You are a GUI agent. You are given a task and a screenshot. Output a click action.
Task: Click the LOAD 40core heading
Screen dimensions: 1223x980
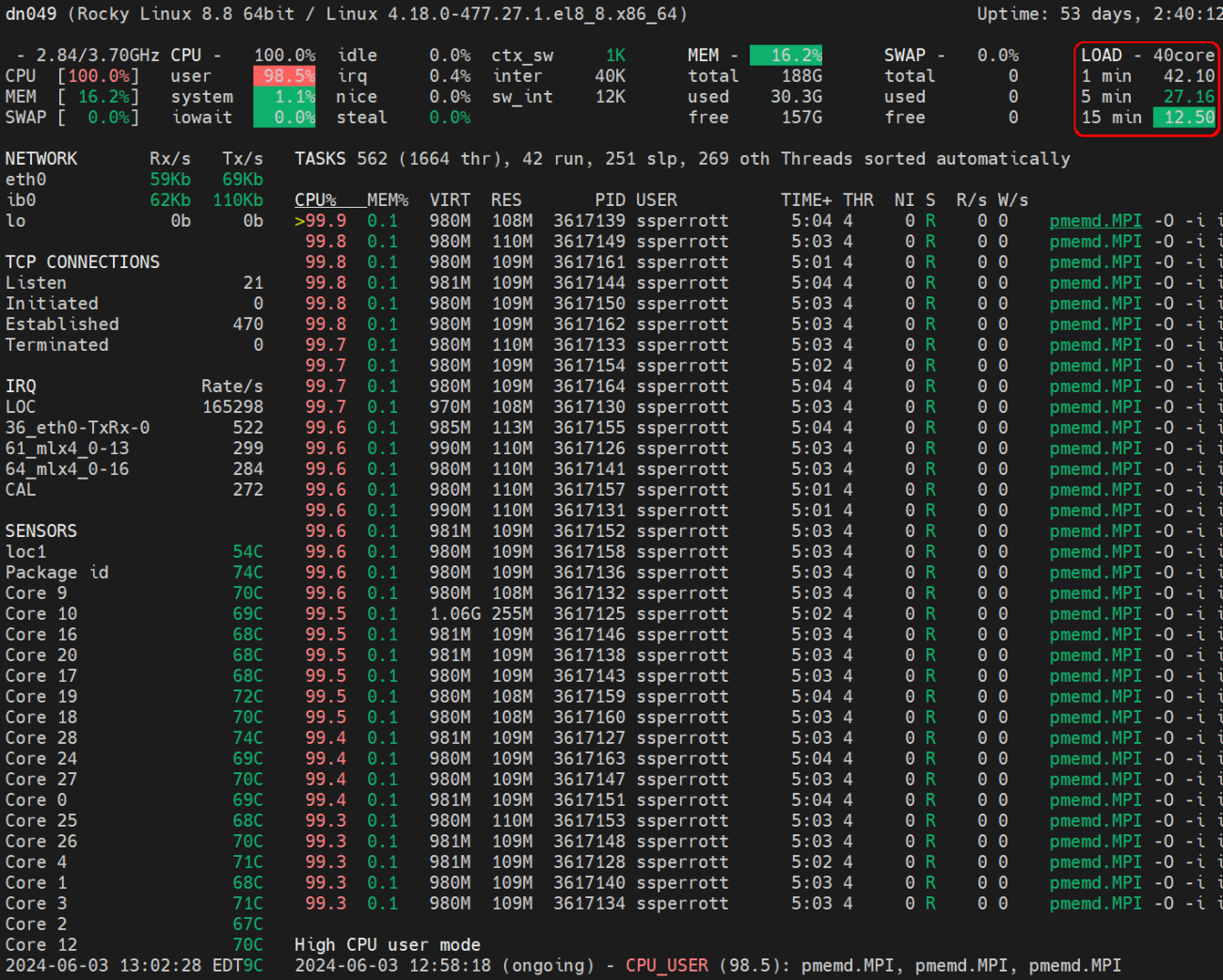(x=1148, y=55)
